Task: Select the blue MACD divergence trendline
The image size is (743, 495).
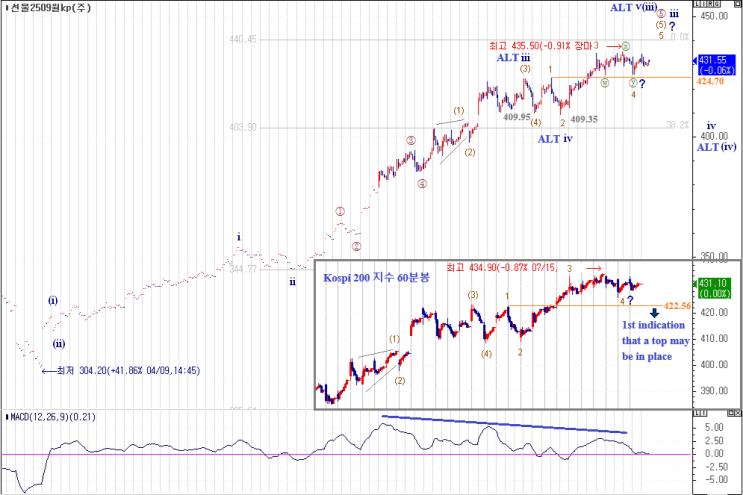Action: tap(504, 424)
